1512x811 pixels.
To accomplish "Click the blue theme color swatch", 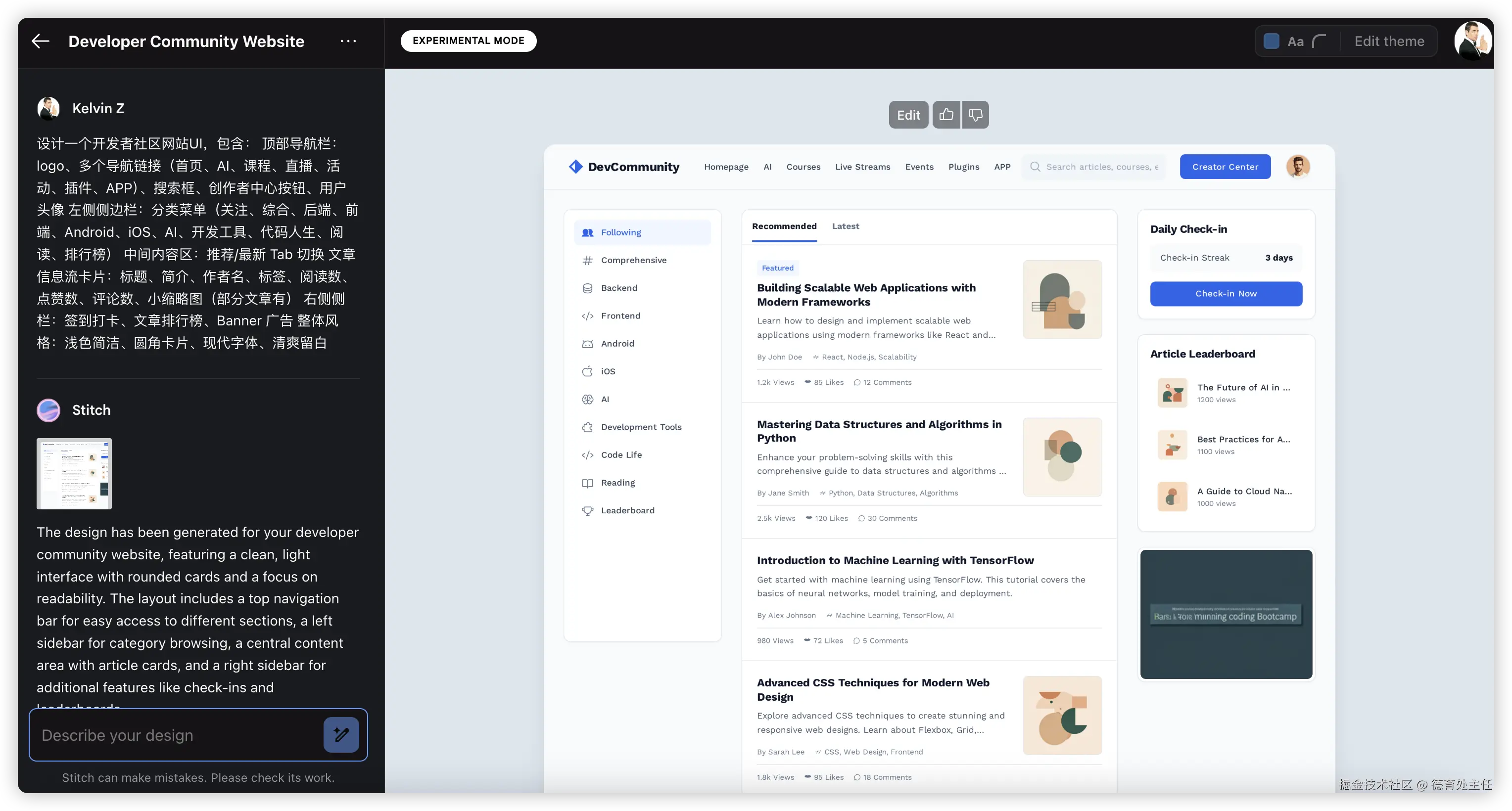I will (1271, 41).
